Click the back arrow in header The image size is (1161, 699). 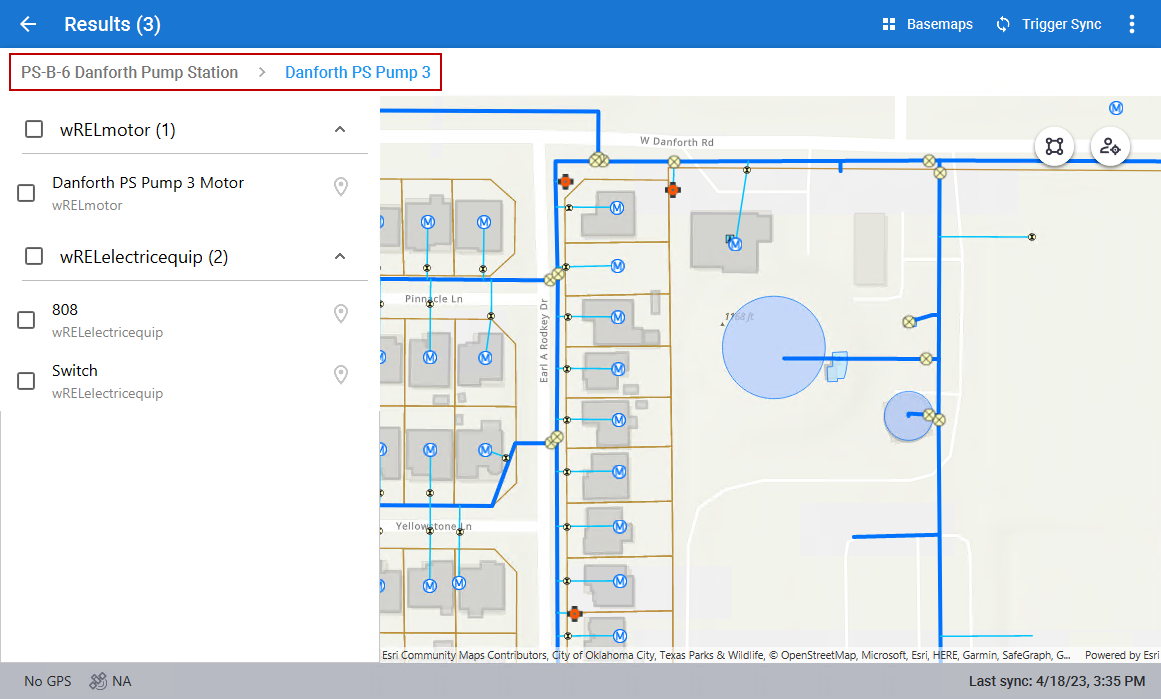click(x=28, y=24)
